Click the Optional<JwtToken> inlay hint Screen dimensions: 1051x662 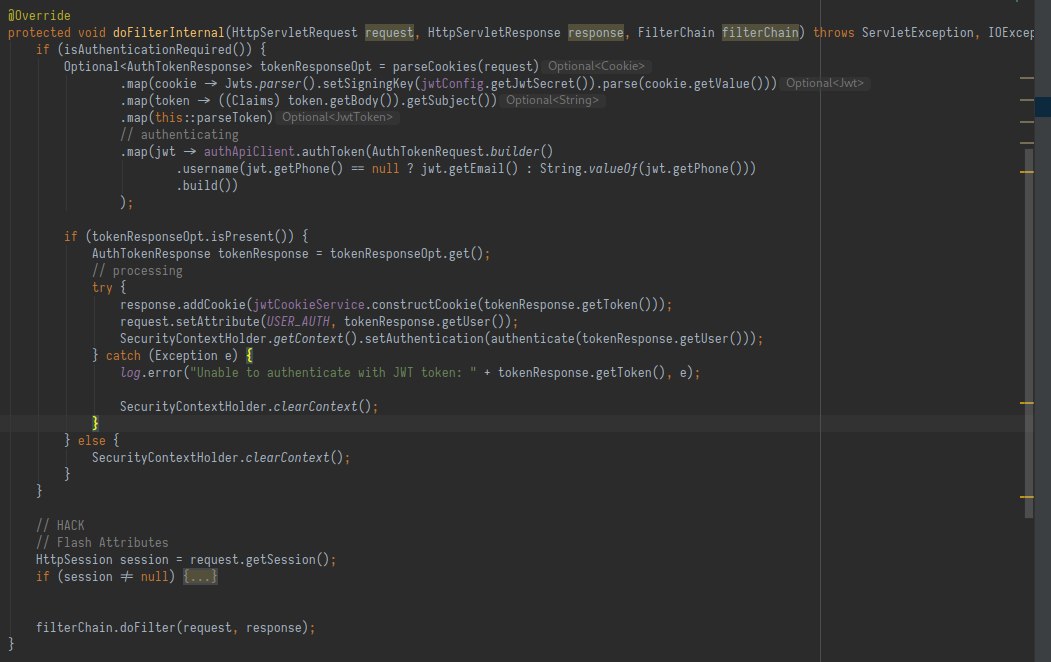click(x=337, y=117)
